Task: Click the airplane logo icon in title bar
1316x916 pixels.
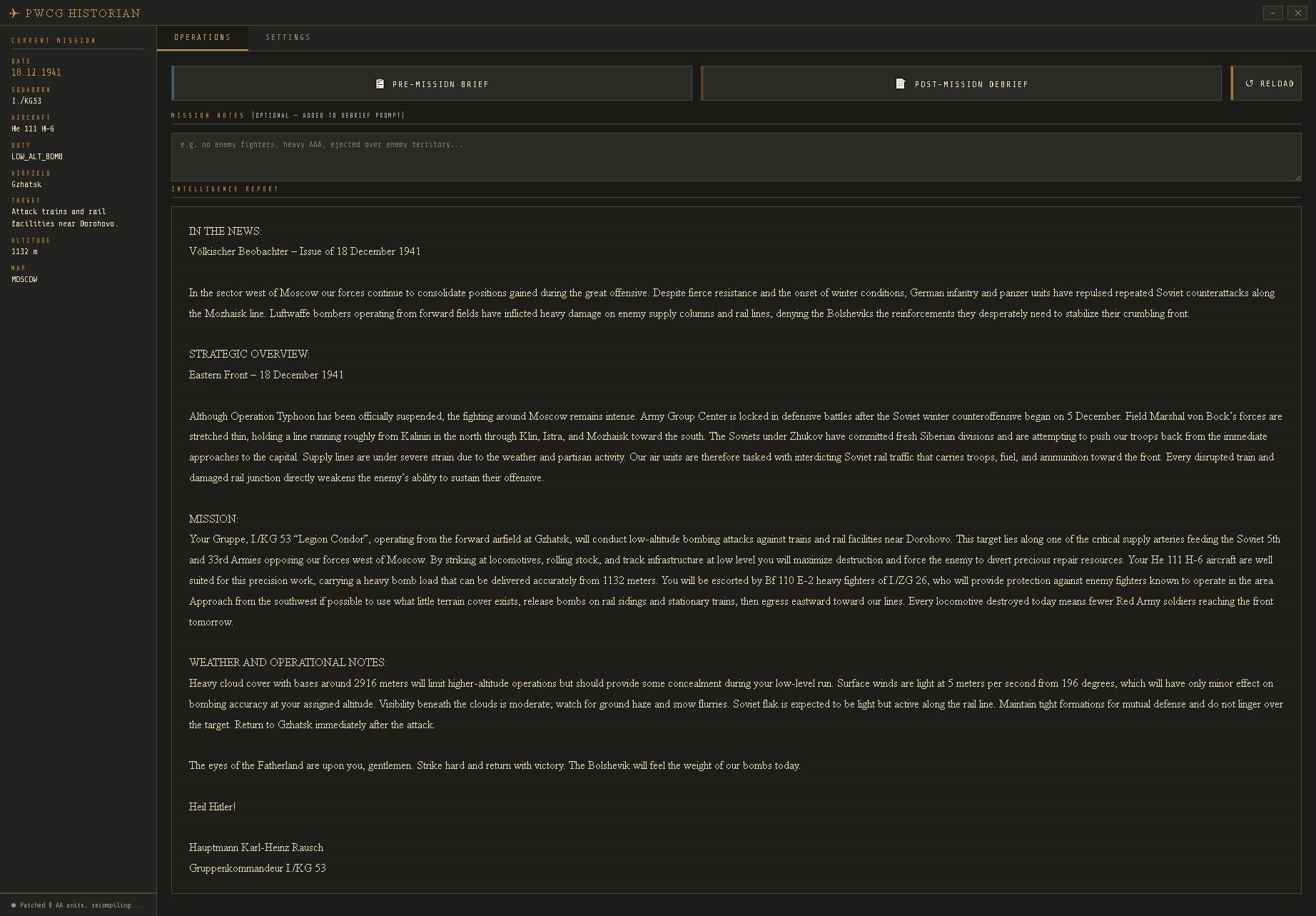Action: (14, 13)
